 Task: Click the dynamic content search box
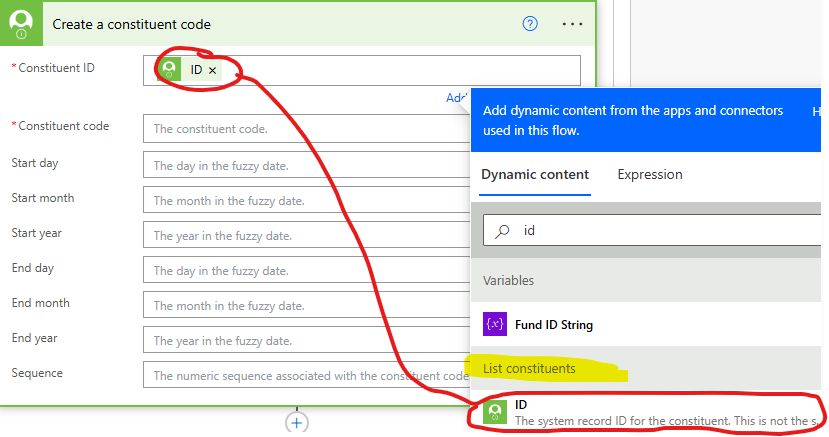tap(652, 230)
